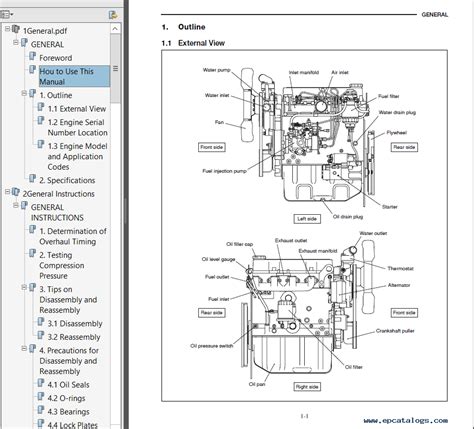The image size is (474, 429).
Task: Click bookmark icon beside Foreword
Action: [x=32, y=56]
